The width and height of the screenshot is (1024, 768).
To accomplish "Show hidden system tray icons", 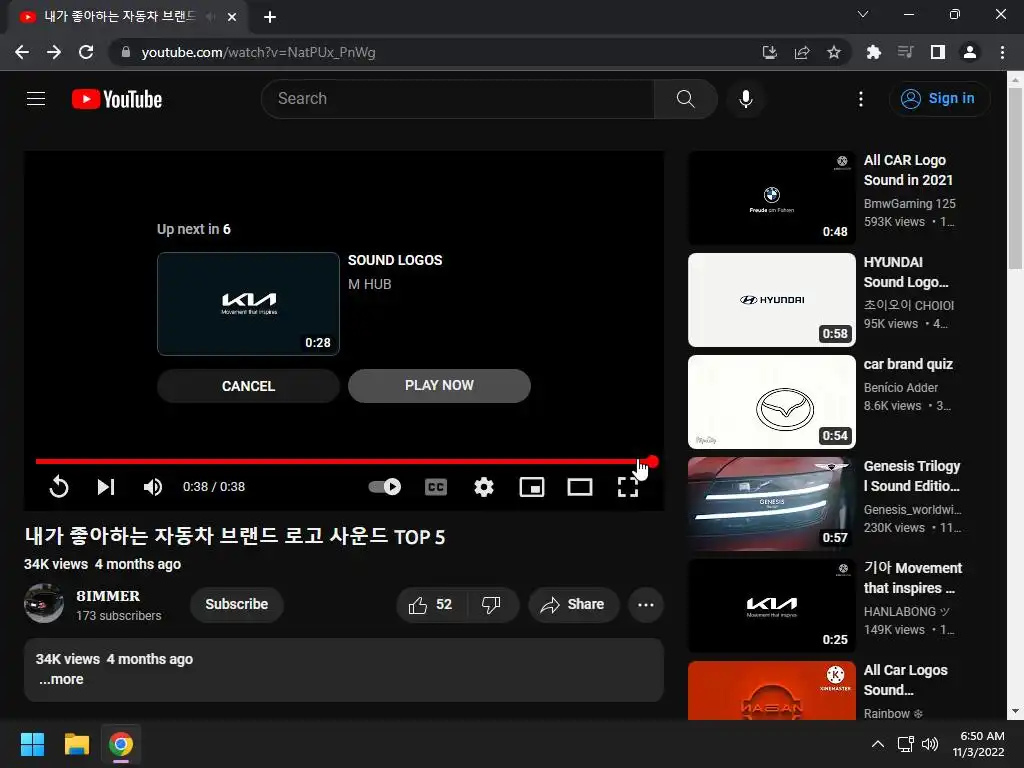I will click(x=878, y=744).
